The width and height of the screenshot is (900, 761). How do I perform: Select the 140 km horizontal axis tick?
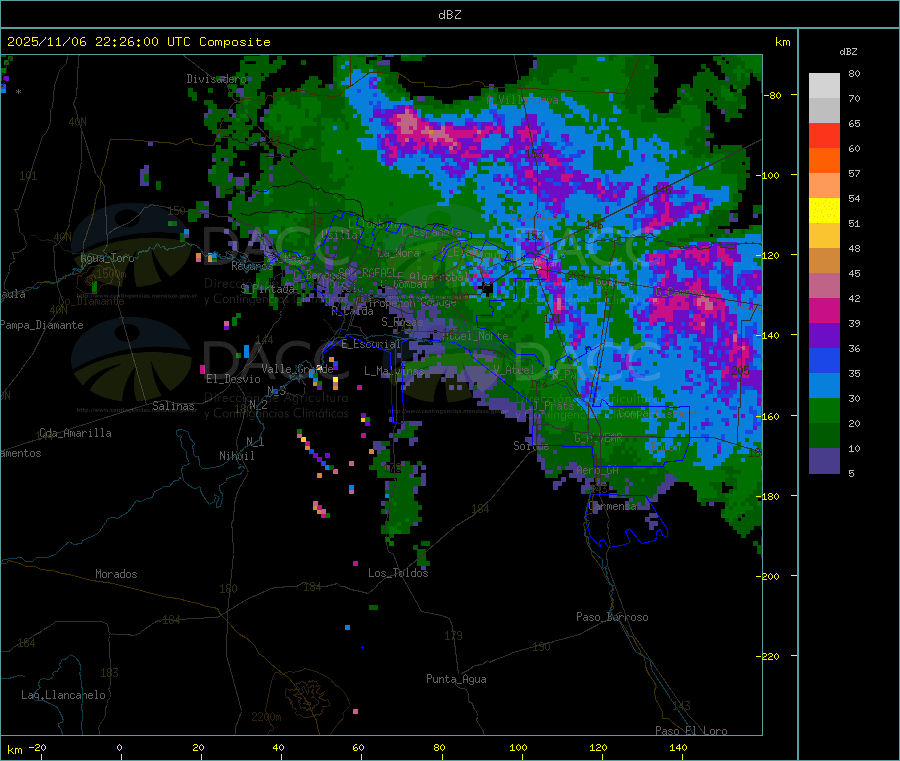pyautogui.click(x=678, y=748)
